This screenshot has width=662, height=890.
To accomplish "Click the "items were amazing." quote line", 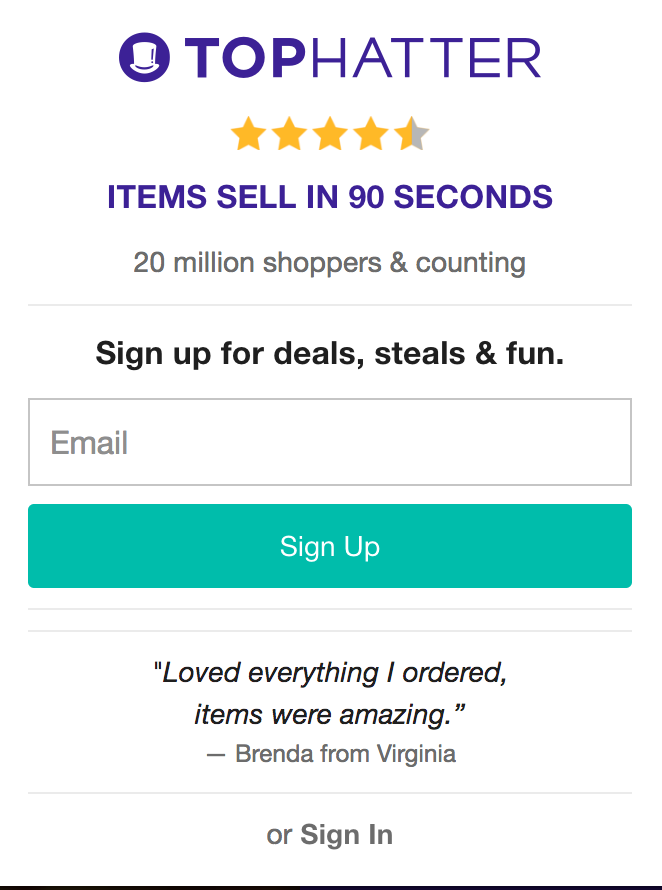I will tap(330, 715).
